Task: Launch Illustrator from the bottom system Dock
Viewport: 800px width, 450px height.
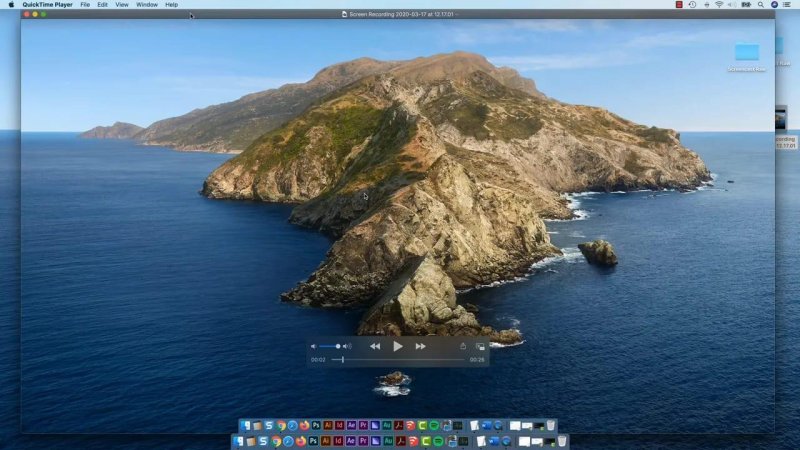Action: tap(326, 441)
